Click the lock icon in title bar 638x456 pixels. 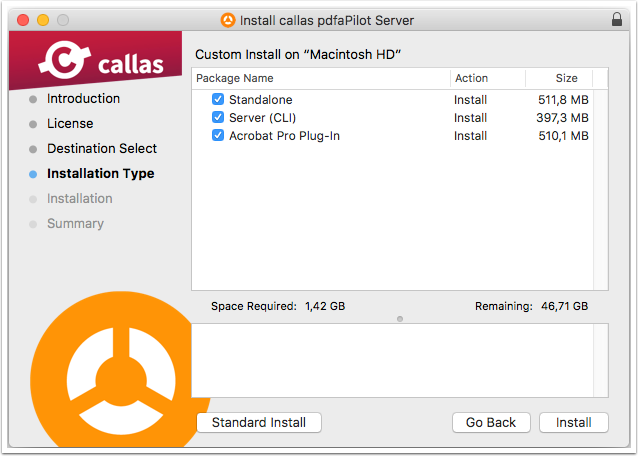coord(617,19)
